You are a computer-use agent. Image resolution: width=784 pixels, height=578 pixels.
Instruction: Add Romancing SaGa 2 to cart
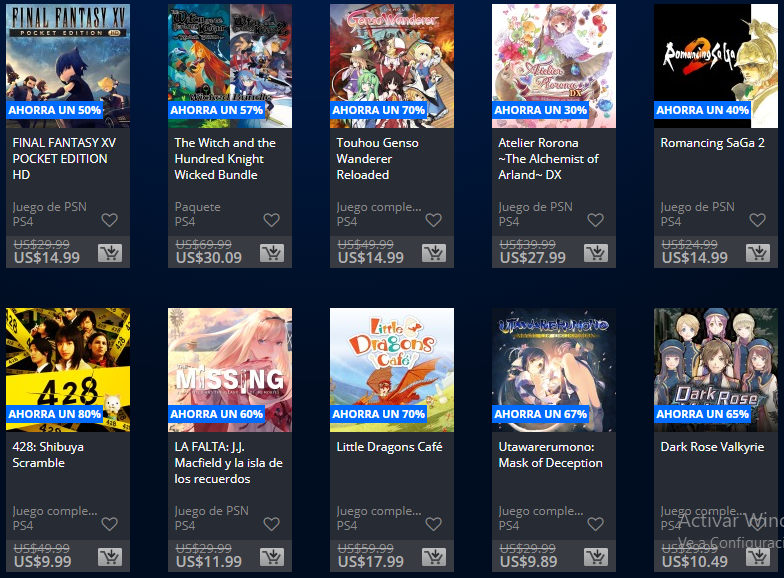[758, 253]
